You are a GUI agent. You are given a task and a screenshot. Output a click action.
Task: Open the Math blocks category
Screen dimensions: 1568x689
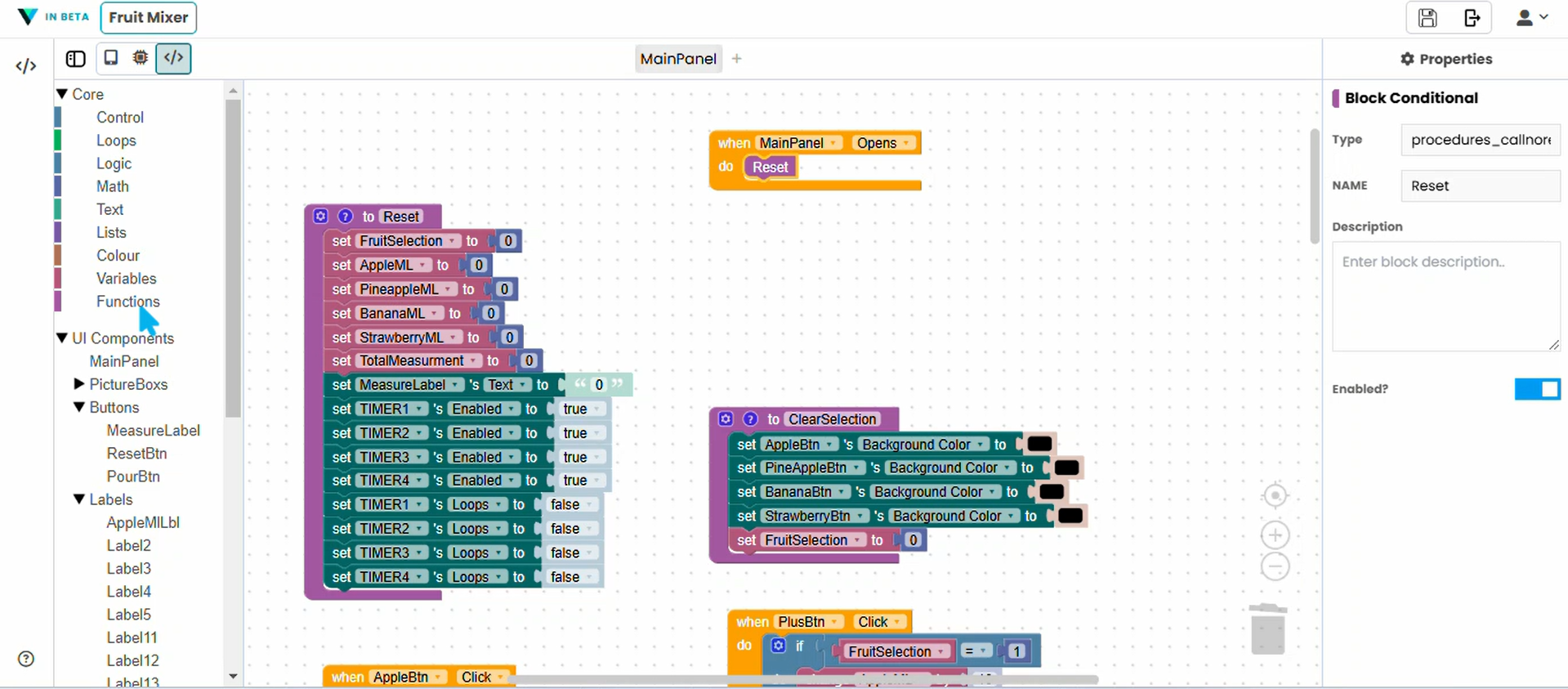point(112,186)
